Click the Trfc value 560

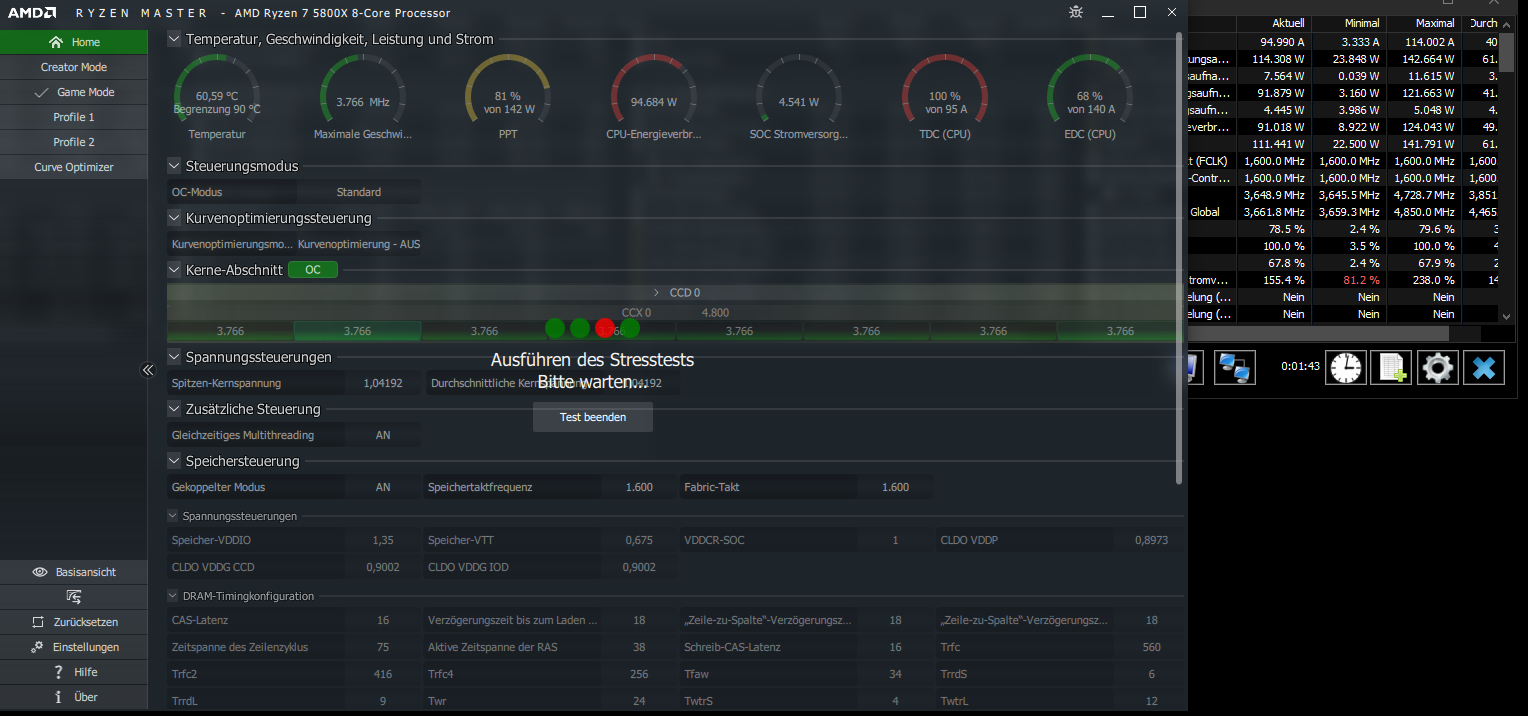pyautogui.click(x=1151, y=647)
